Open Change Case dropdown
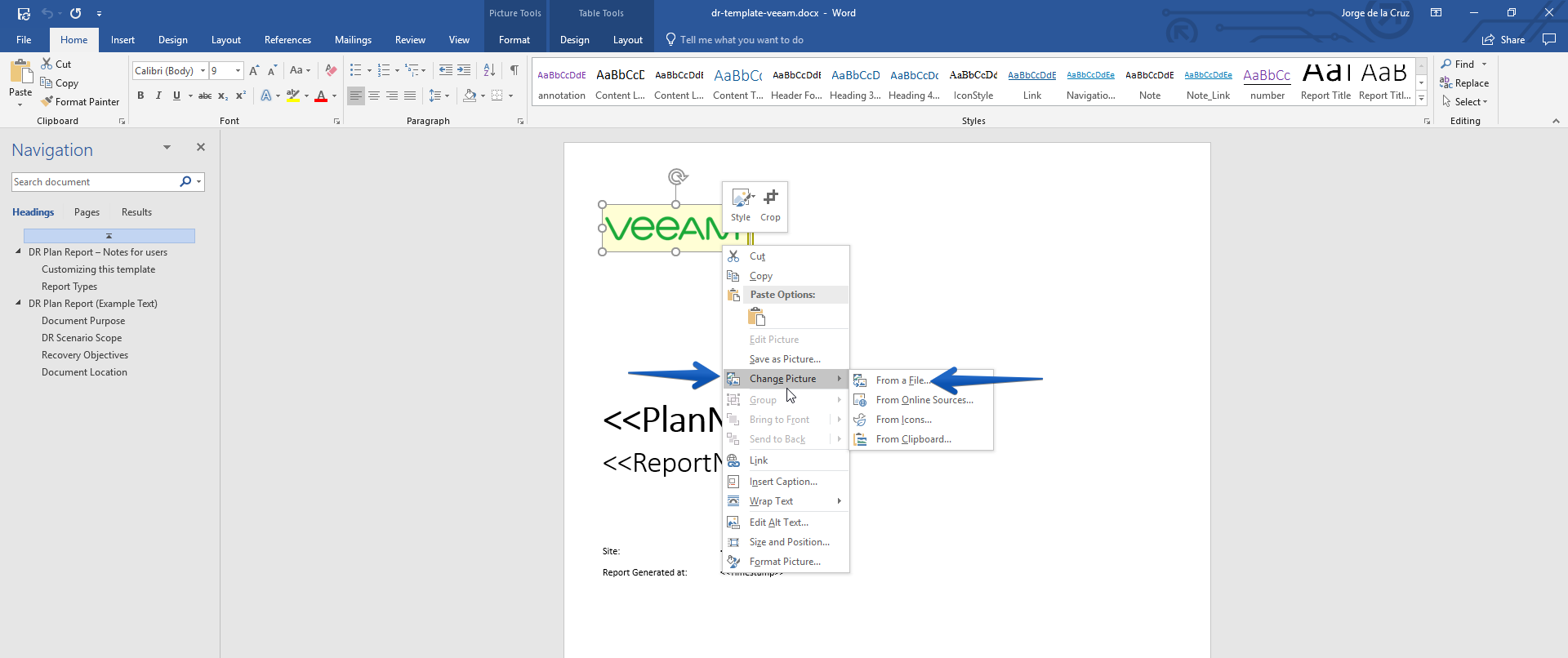This screenshot has width=1568, height=658. tap(300, 71)
